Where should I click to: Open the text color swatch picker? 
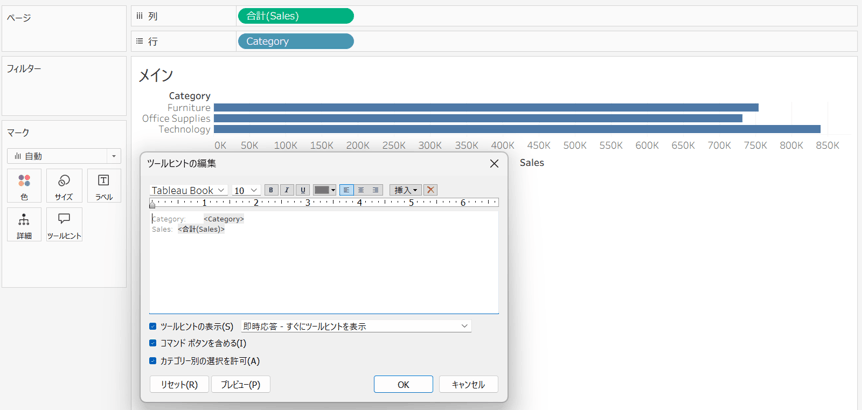click(324, 190)
